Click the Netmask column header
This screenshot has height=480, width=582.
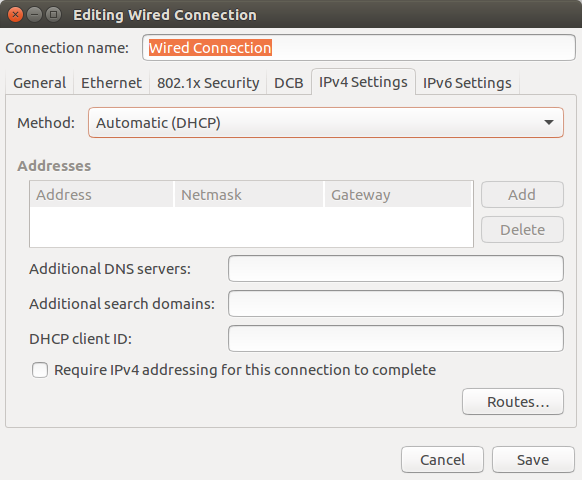point(249,194)
